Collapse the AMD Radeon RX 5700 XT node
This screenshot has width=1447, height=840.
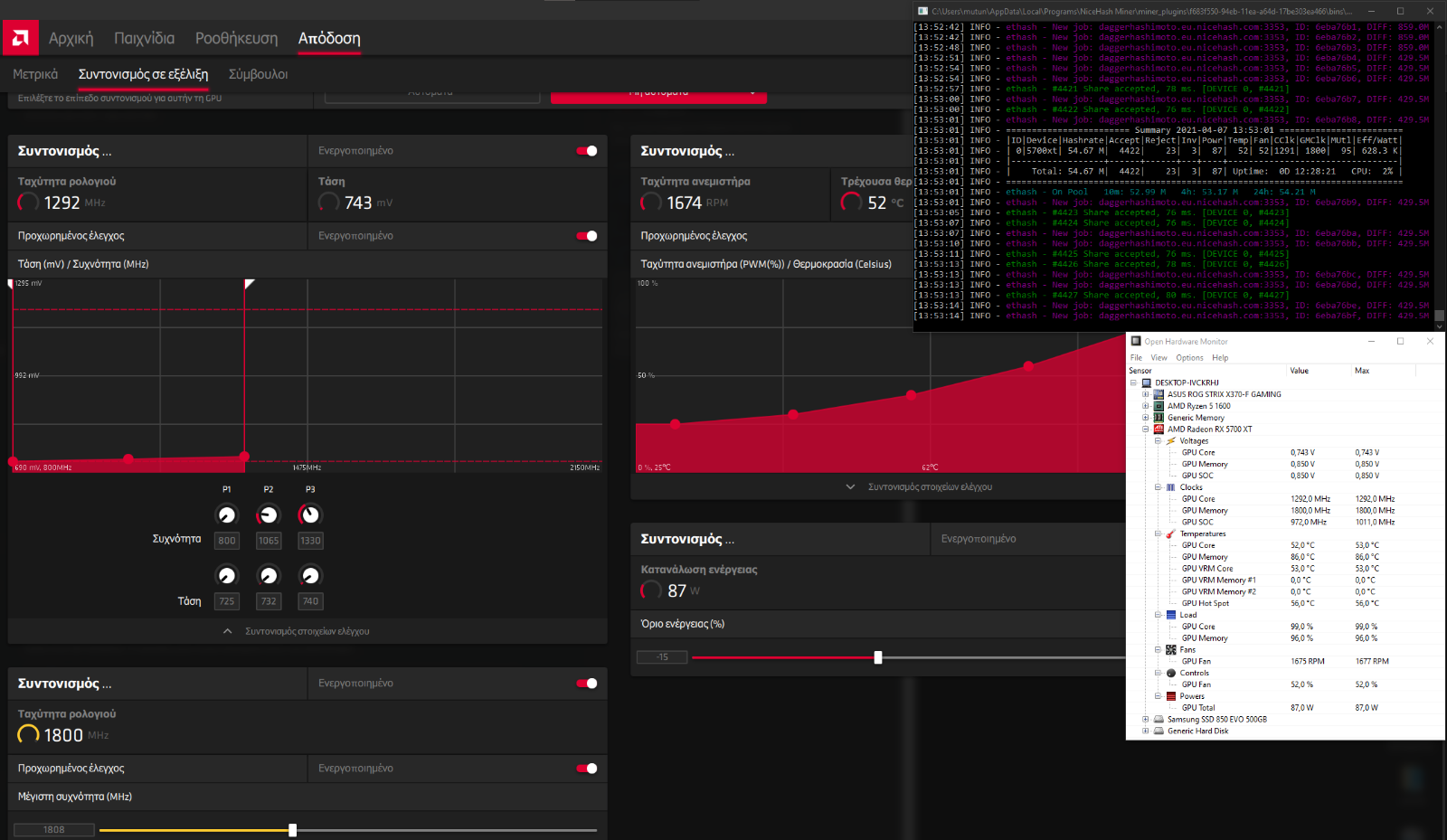pos(1145,429)
